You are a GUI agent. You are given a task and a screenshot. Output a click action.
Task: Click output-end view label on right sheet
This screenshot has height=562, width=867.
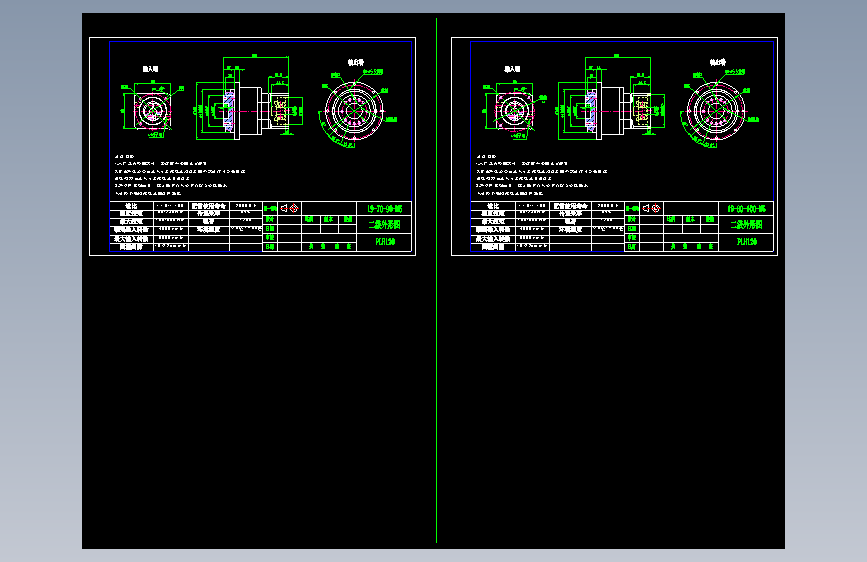(718, 63)
